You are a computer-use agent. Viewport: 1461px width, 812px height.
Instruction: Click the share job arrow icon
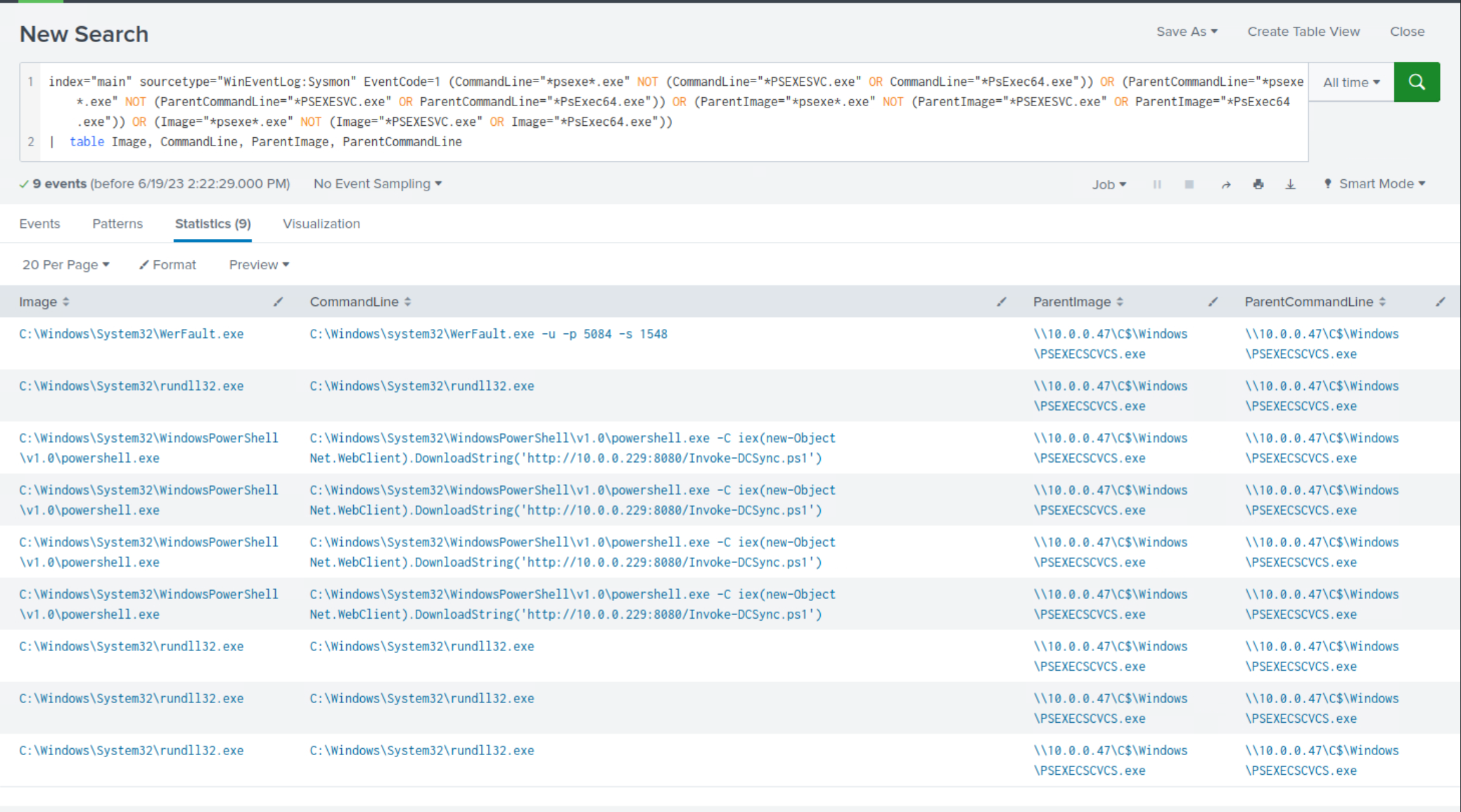pos(1225,184)
